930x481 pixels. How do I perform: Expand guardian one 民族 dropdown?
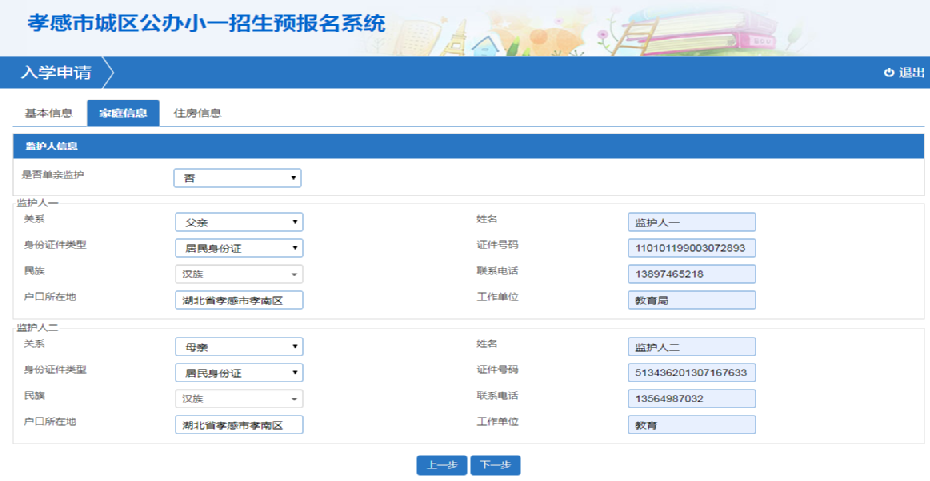pos(238,274)
